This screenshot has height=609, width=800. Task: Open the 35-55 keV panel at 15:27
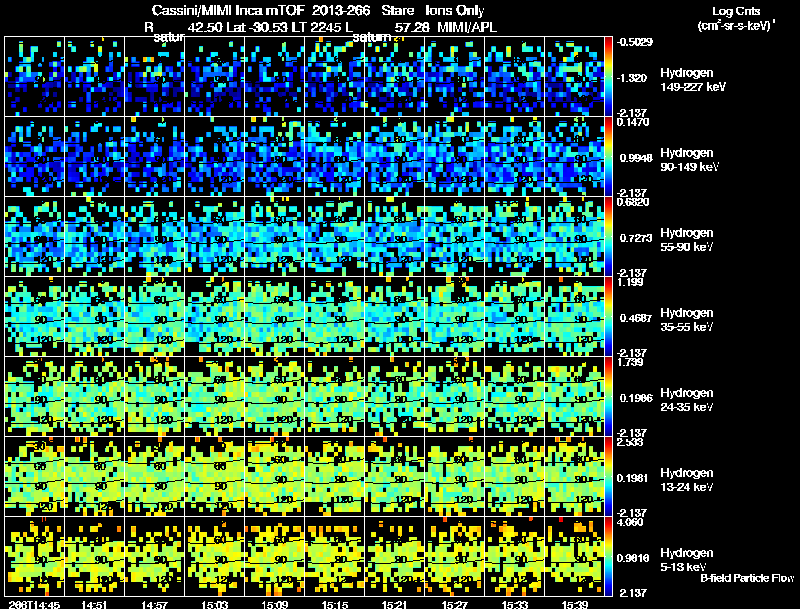click(455, 317)
